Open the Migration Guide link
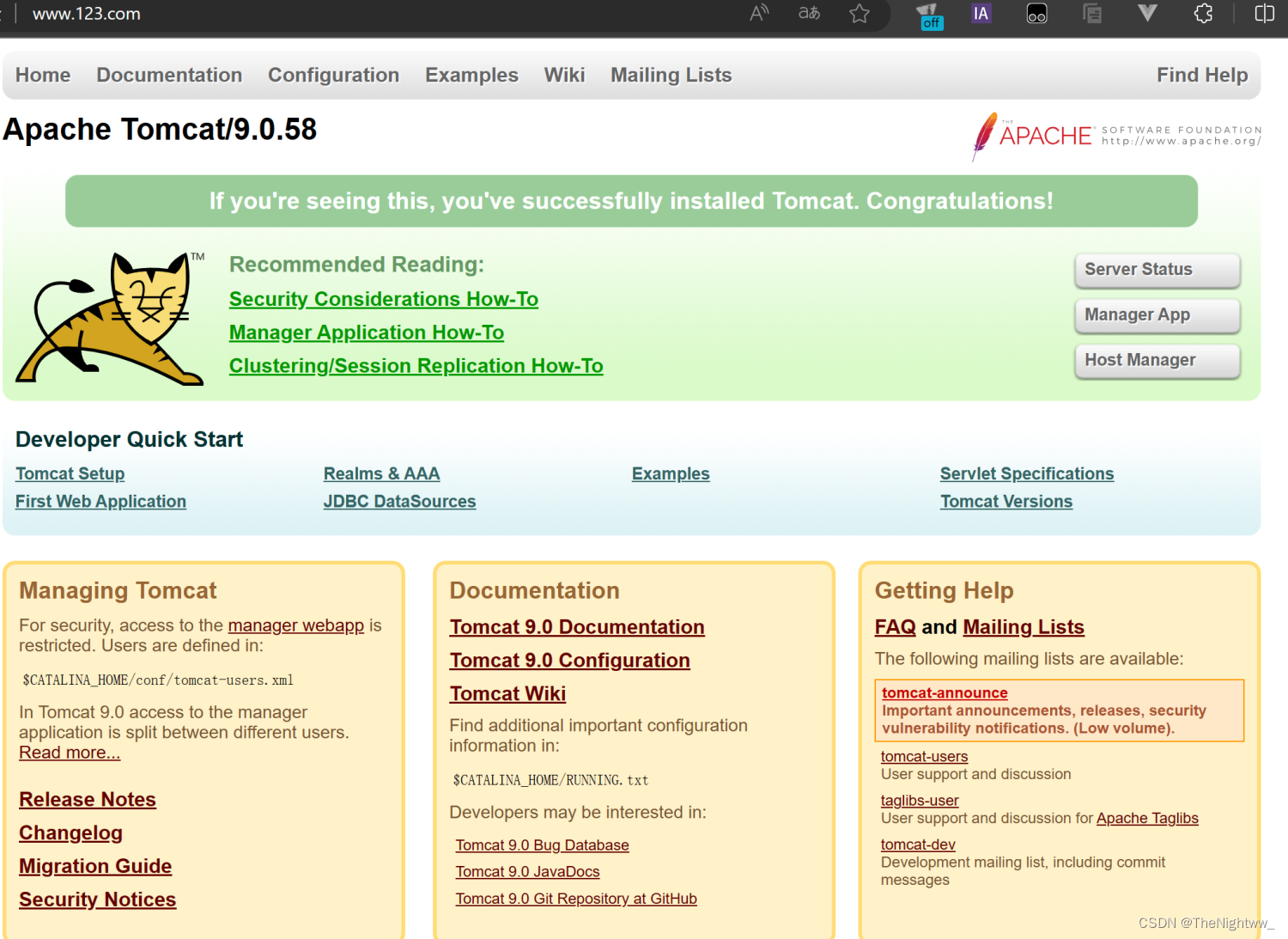1288x939 pixels. 95,867
